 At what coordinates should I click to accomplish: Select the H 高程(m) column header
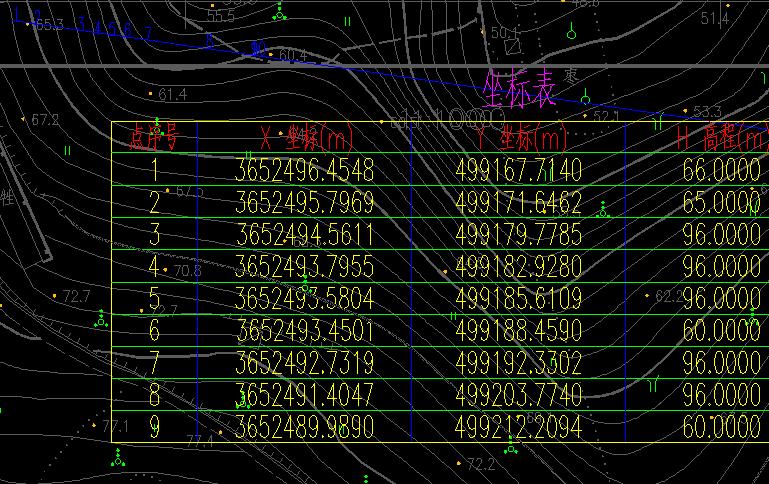click(x=722, y=138)
